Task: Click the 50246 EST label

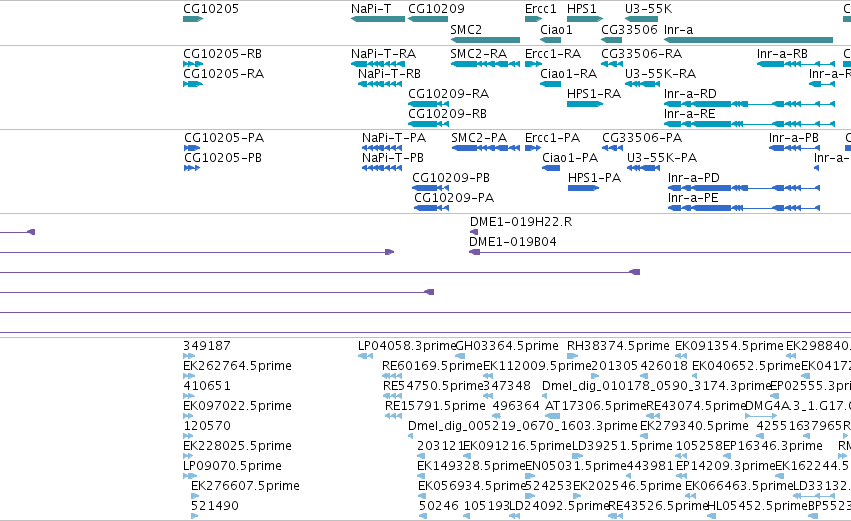Action: pos(439,506)
